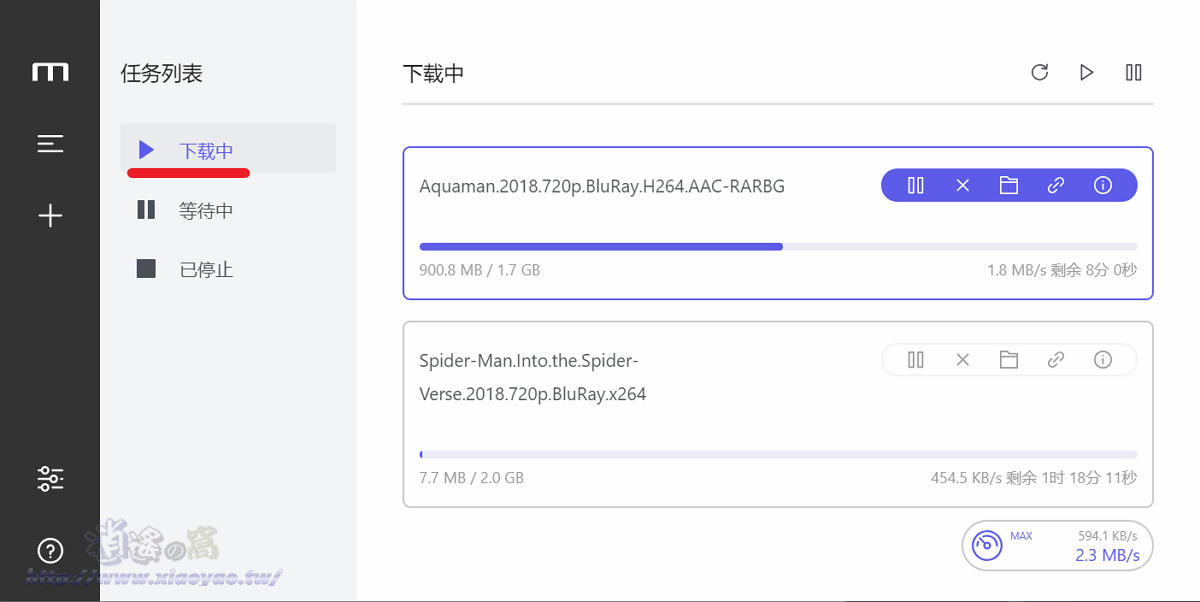Delete the Aquaman download task
The image size is (1200, 602).
(x=962, y=185)
